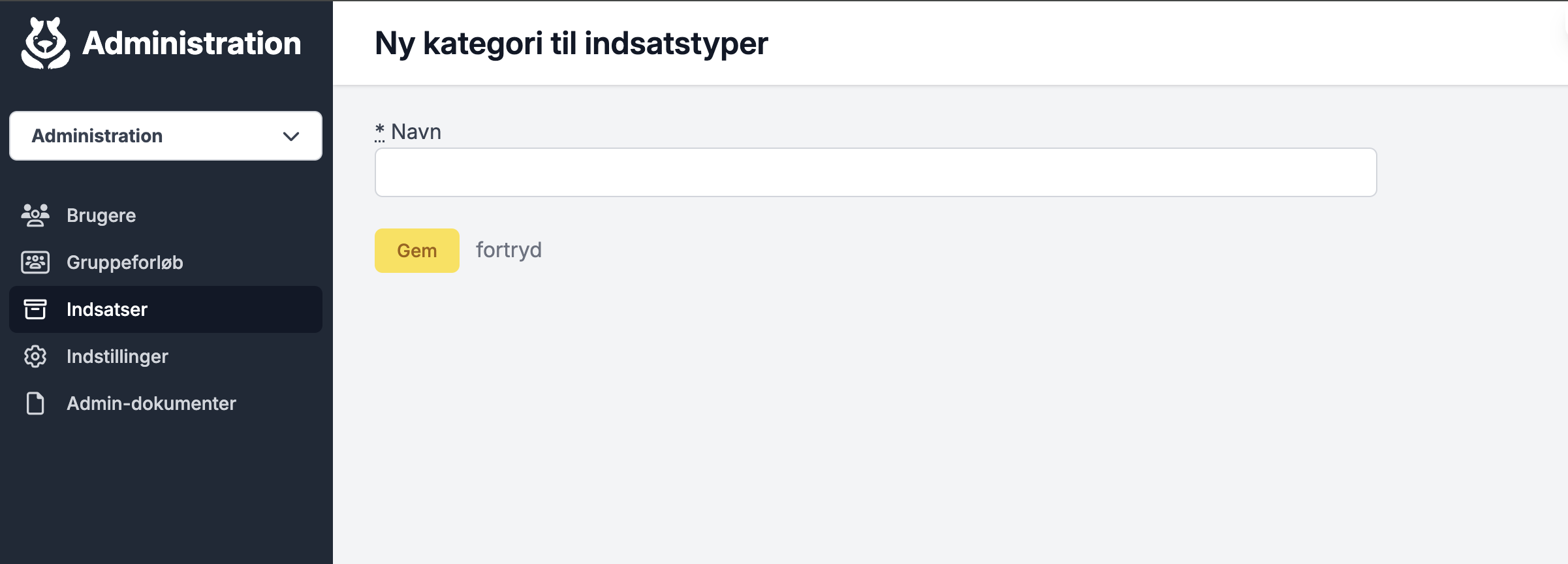
Task: Click the required asterisk next to Navn
Action: coord(380,132)
